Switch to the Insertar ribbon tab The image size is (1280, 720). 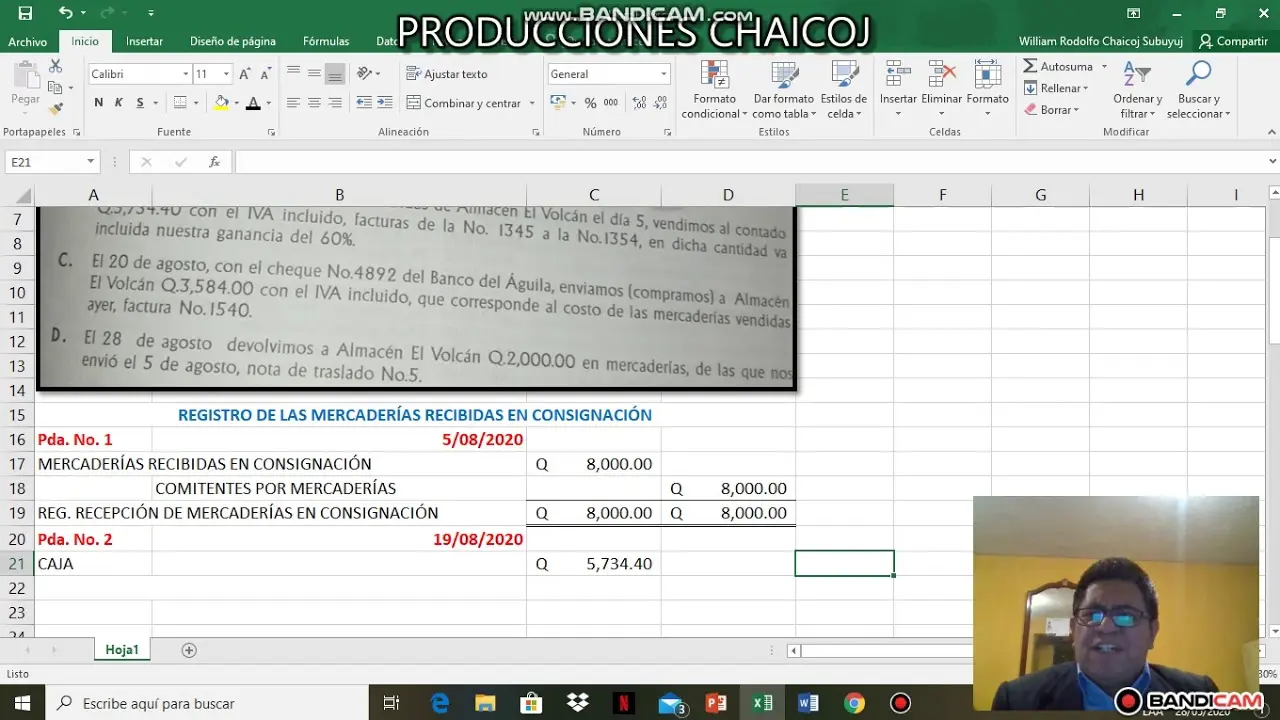145,41
